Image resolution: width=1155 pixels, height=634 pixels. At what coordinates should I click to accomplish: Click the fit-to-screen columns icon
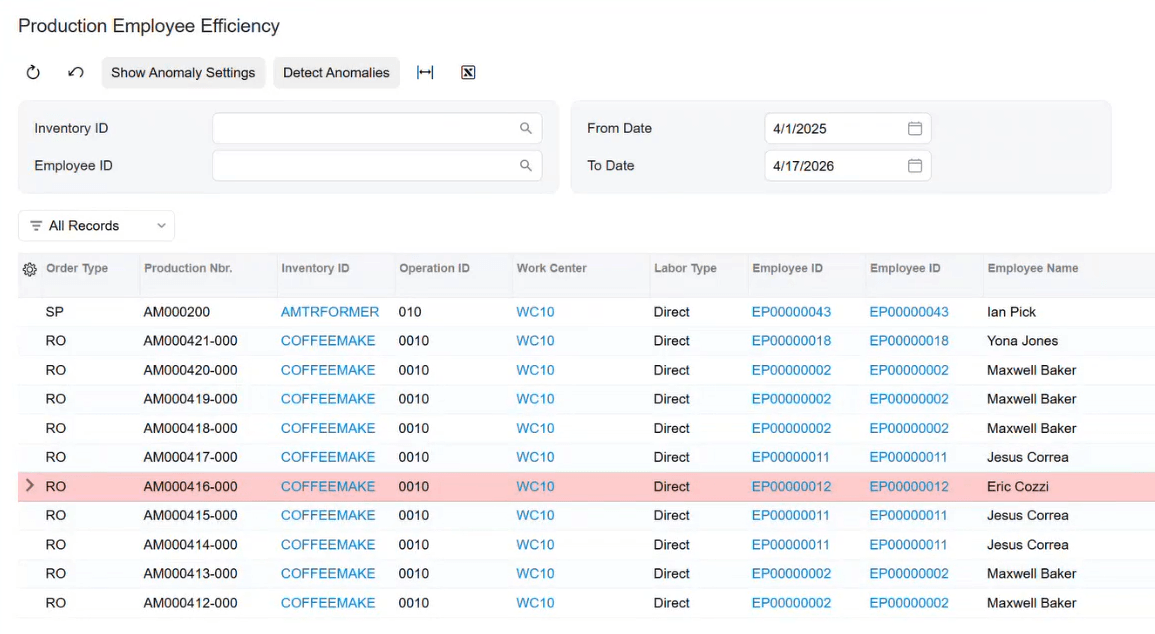click(x=425, y=72)
